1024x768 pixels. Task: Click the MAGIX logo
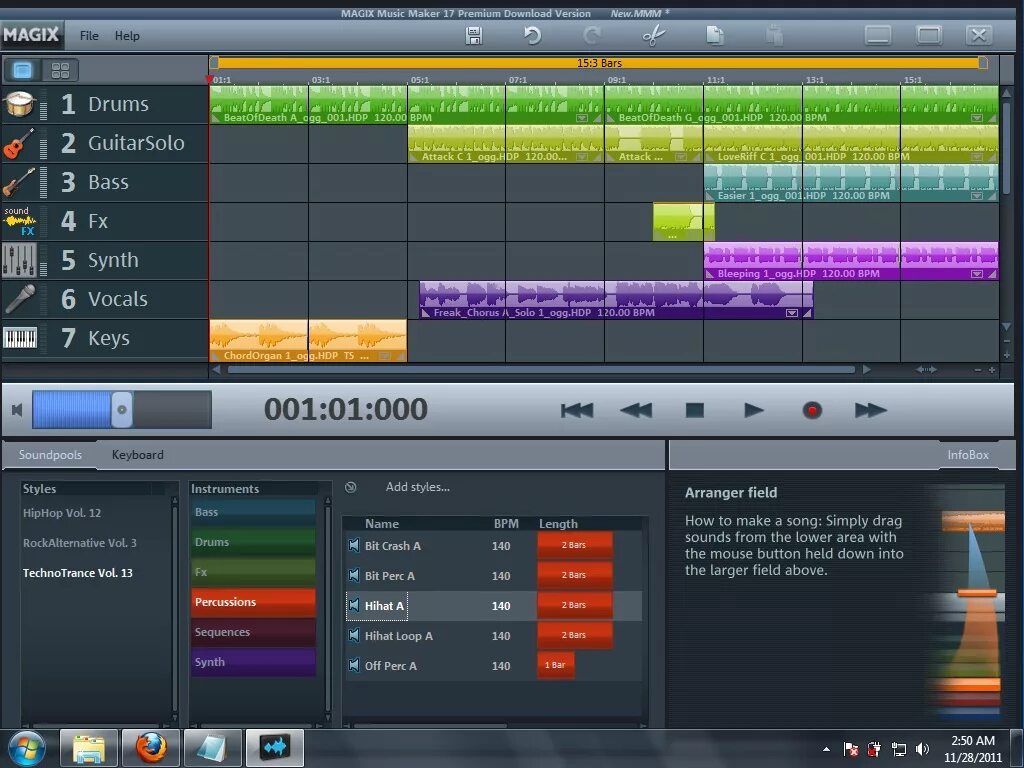click(x=31, y=35)
